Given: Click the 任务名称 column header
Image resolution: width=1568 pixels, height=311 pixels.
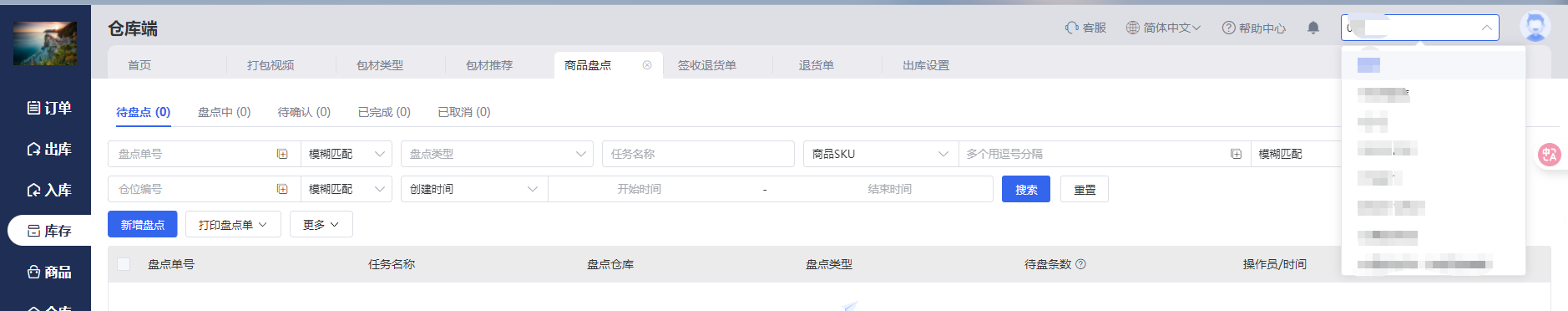Looking at the screenshot, I should [x=392, y=264].
